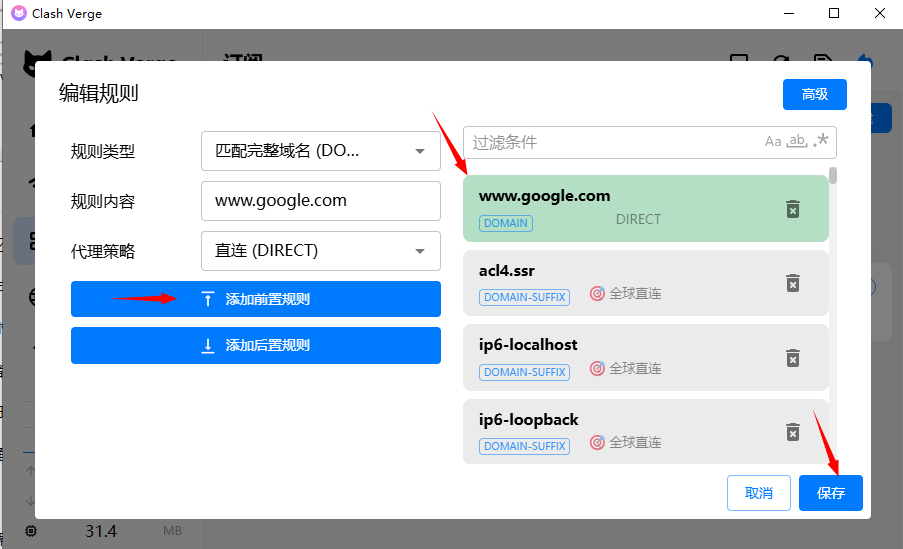Select the ip6-localhost rule card
The width and height of the screenshot is (903, 549).
(x=646, y=357)
